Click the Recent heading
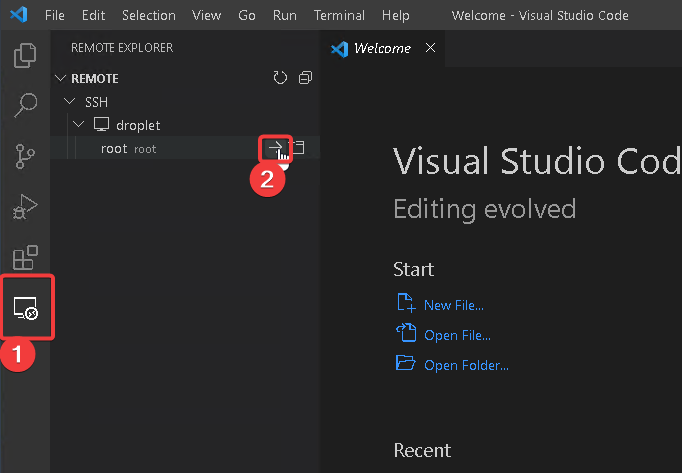Screen dimensions: 682x473 422,450
